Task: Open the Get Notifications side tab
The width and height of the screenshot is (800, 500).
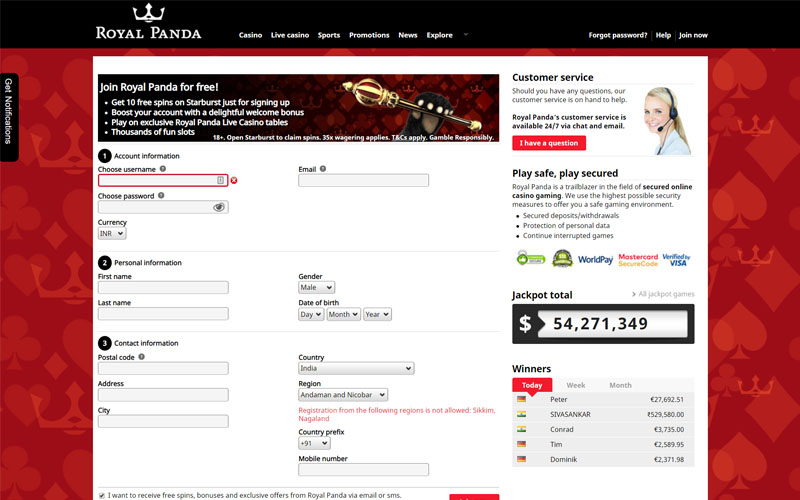Action: click(9, 117)
